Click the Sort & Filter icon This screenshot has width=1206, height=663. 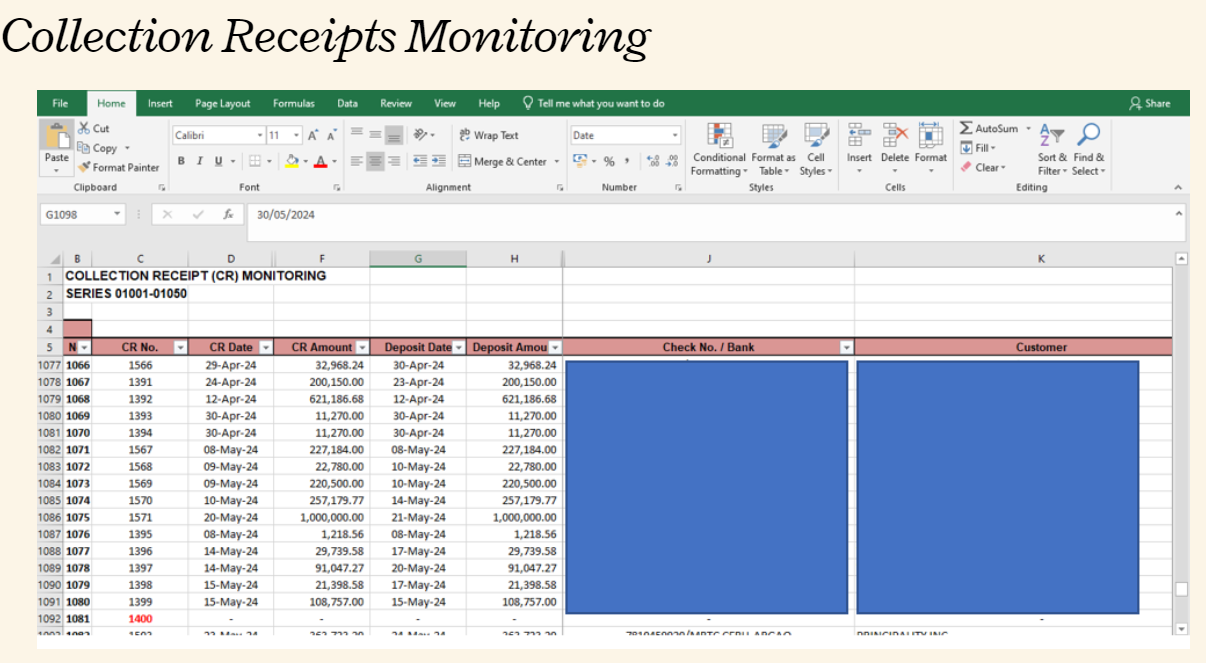pos(1052,135)
